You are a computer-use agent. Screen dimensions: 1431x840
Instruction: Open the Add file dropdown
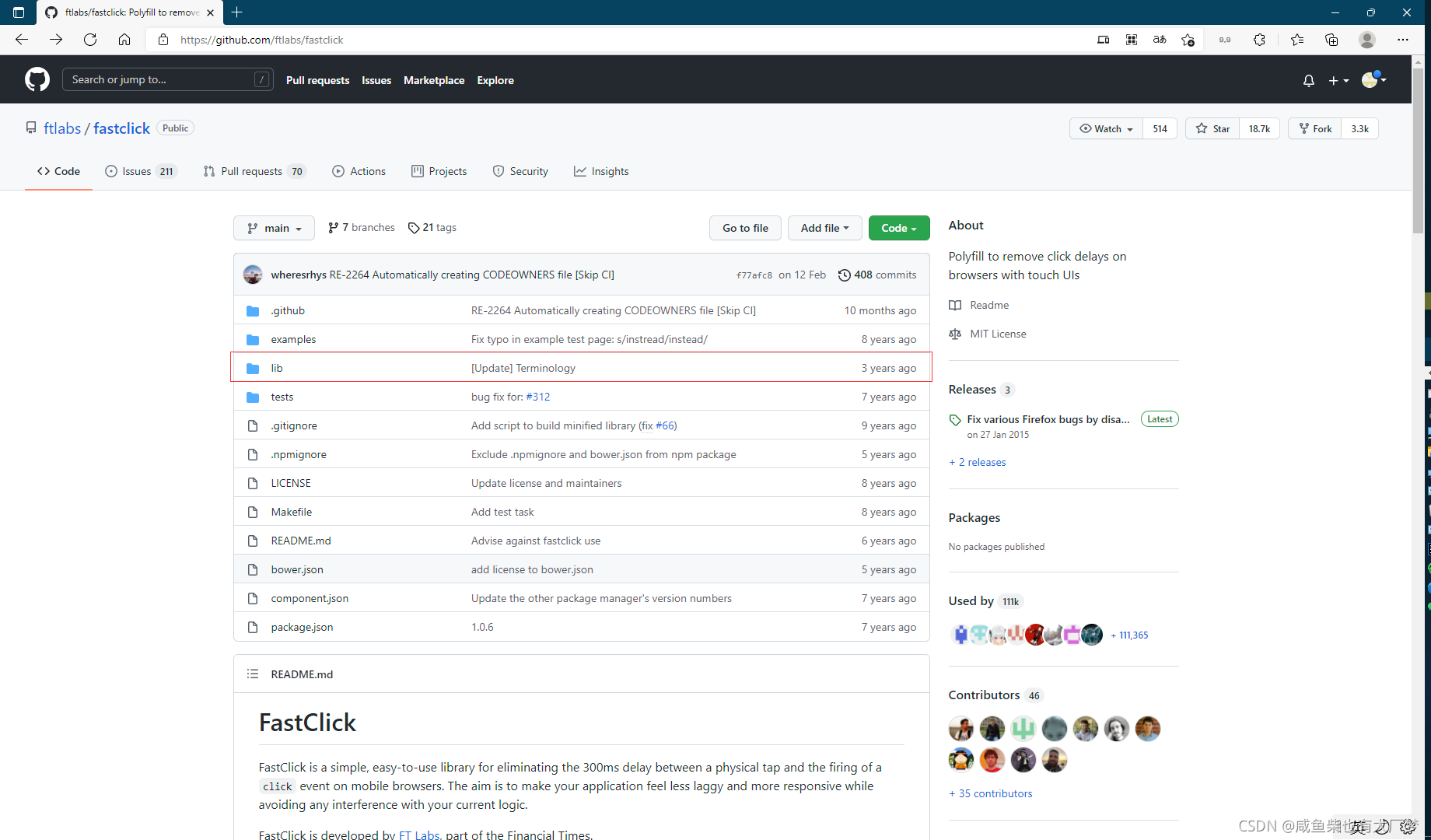824,227
